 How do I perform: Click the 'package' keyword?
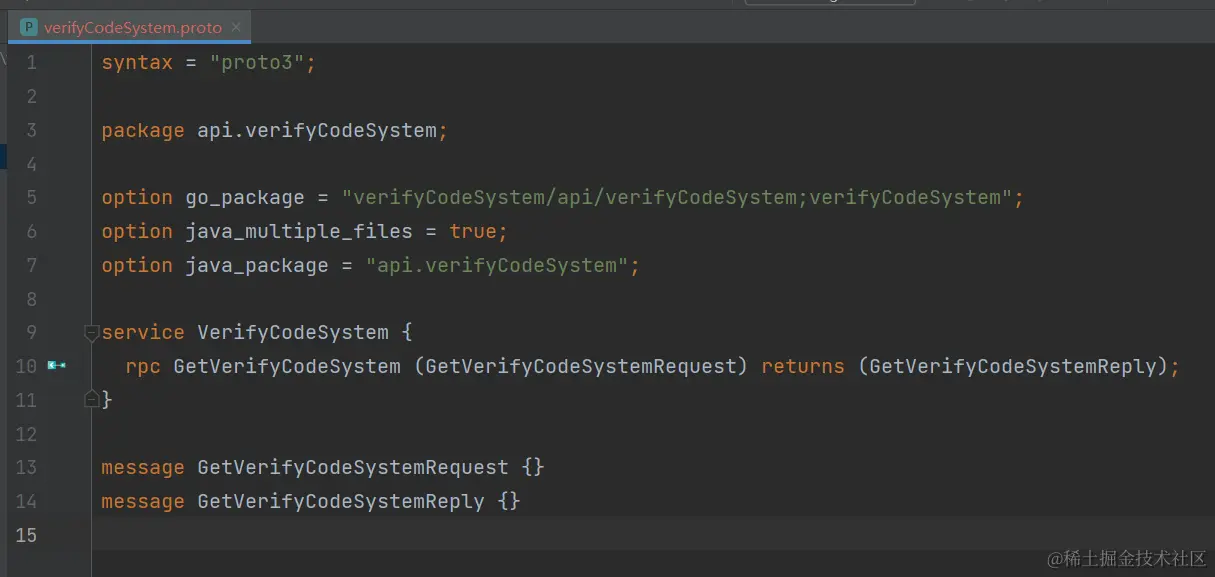[143, 130]
